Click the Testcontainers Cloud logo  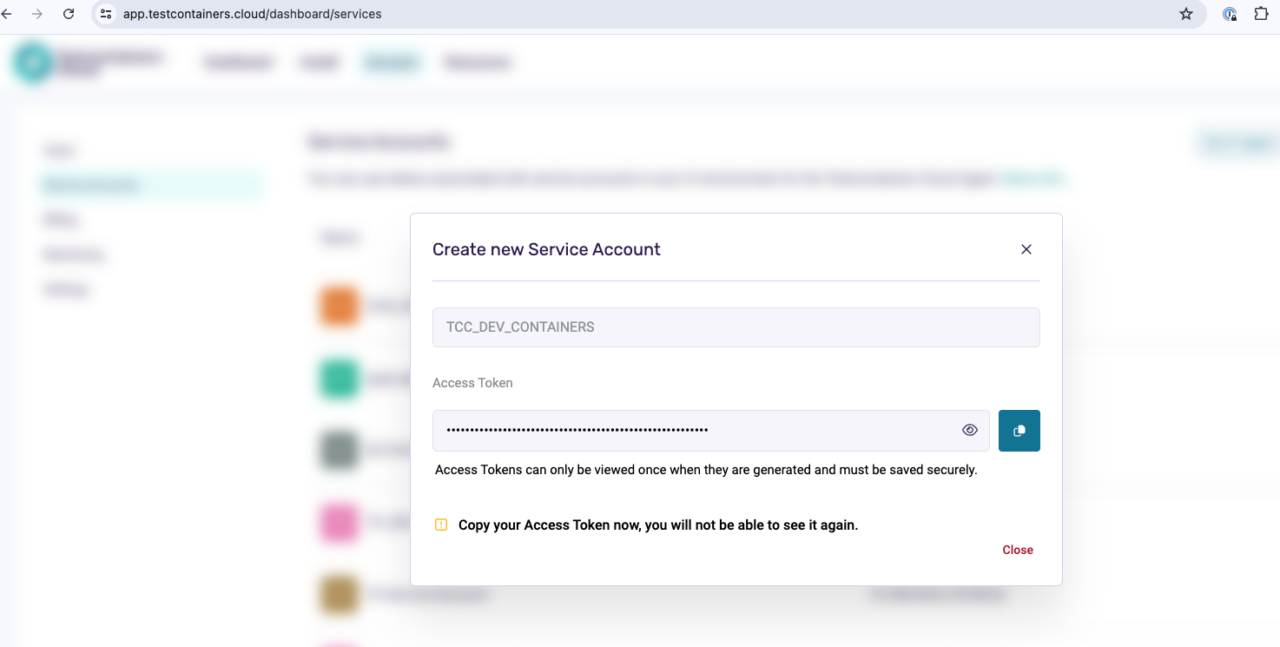point(33,62)
